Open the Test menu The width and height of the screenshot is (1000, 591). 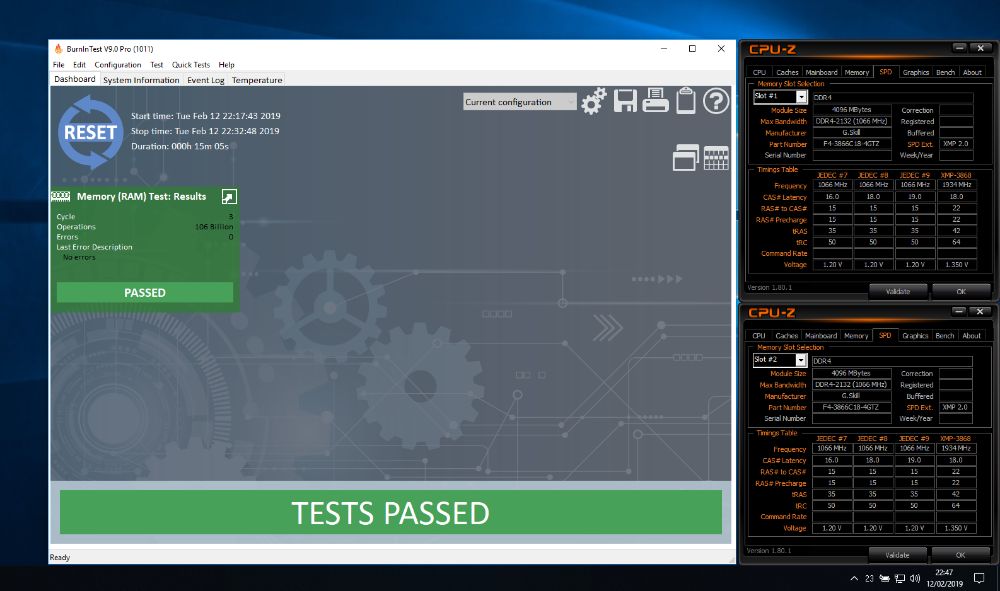[x=157, y=64]
